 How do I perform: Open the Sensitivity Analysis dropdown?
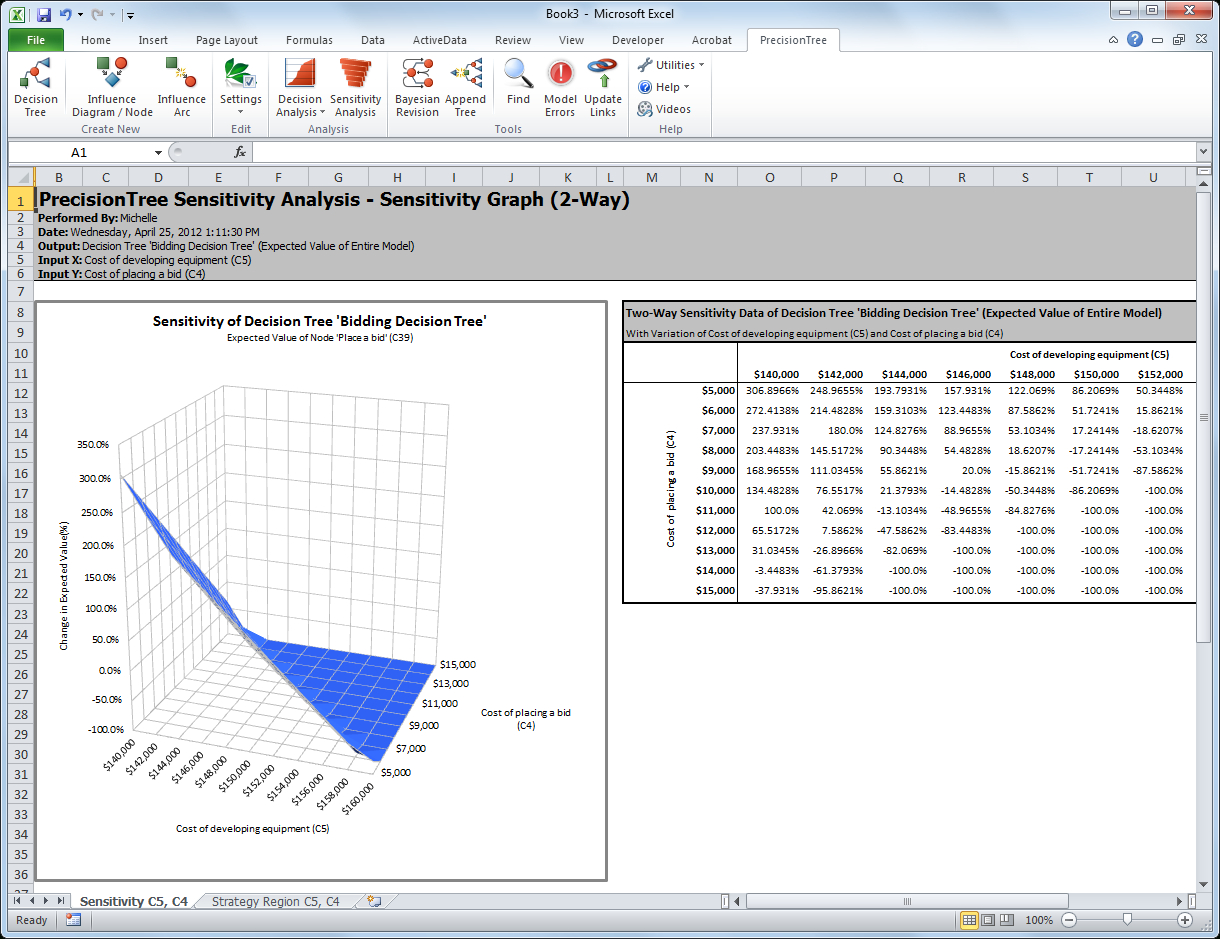pyautogui.click(x=355, y=88)
